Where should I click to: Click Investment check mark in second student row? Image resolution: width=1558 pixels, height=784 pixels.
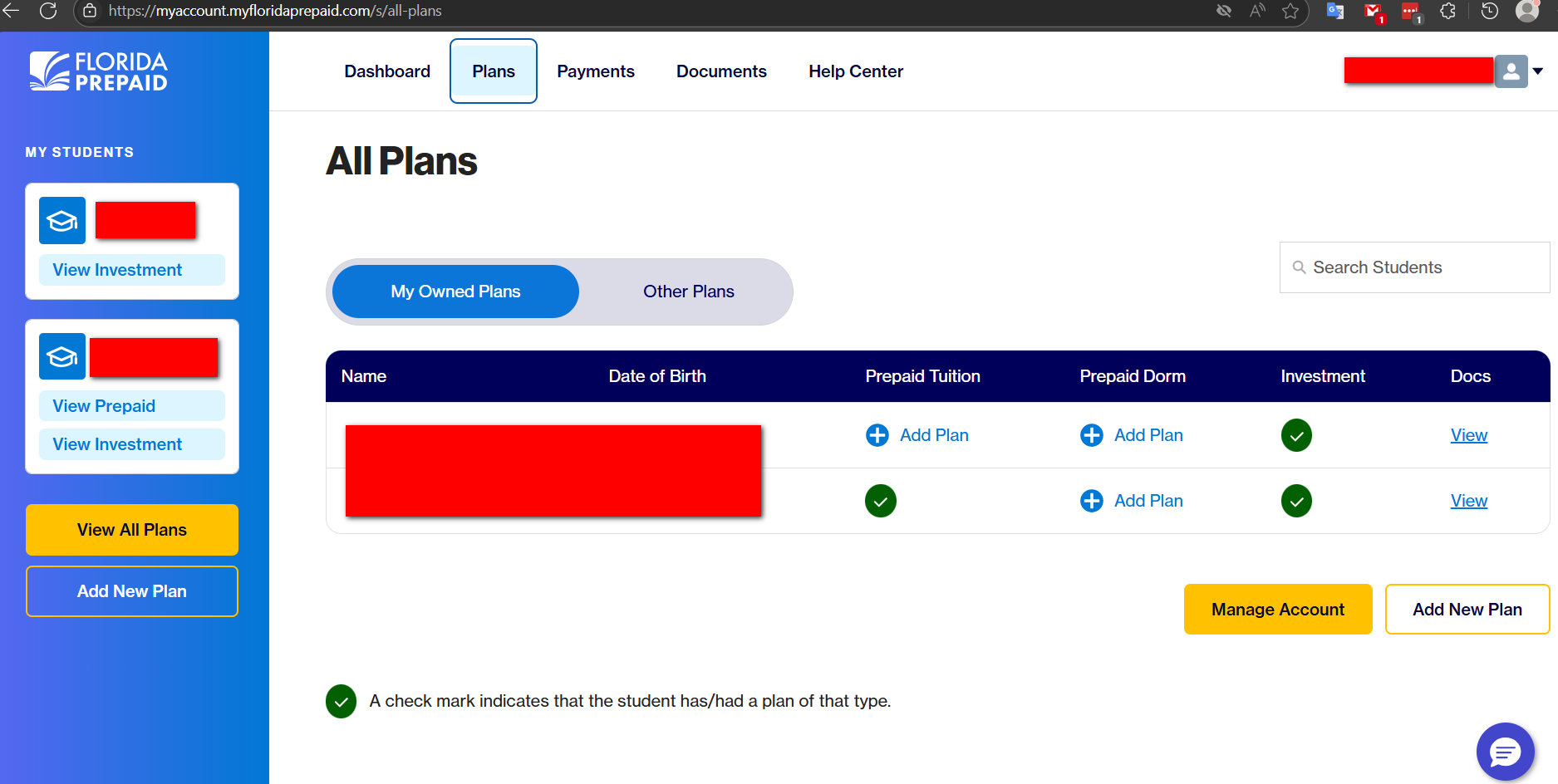(1296, 501)
